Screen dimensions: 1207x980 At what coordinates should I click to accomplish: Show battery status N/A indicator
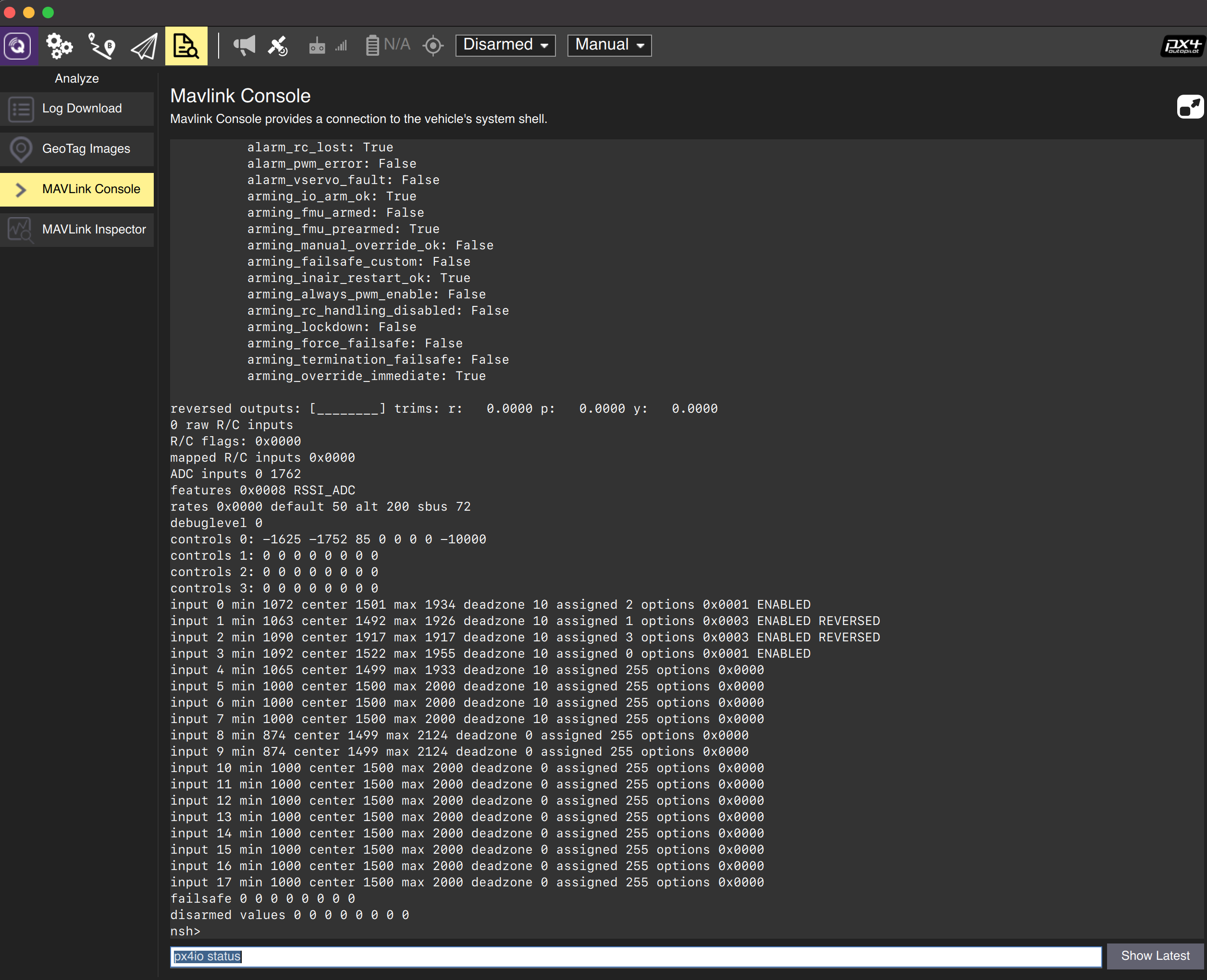point(388,45)
